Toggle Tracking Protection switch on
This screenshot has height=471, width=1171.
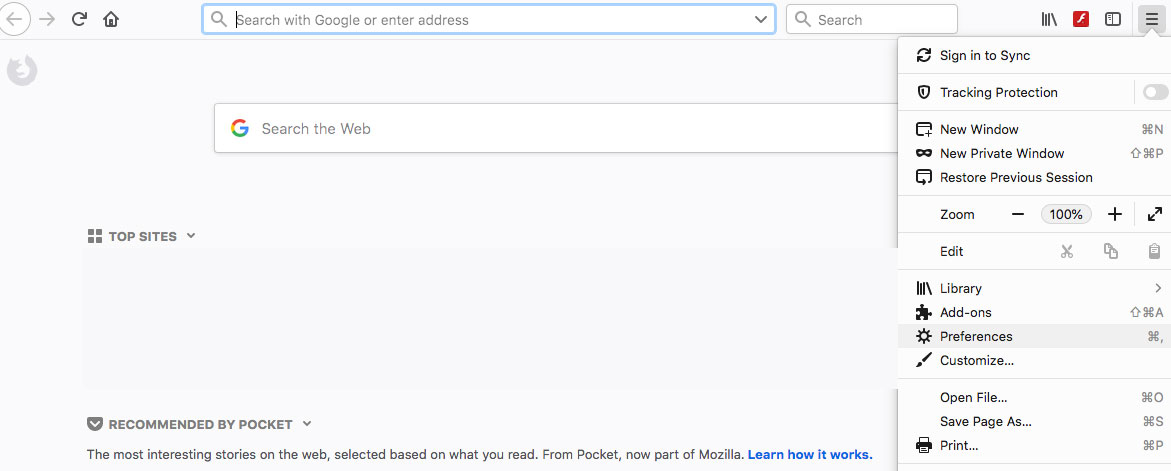coord(1155,92)
